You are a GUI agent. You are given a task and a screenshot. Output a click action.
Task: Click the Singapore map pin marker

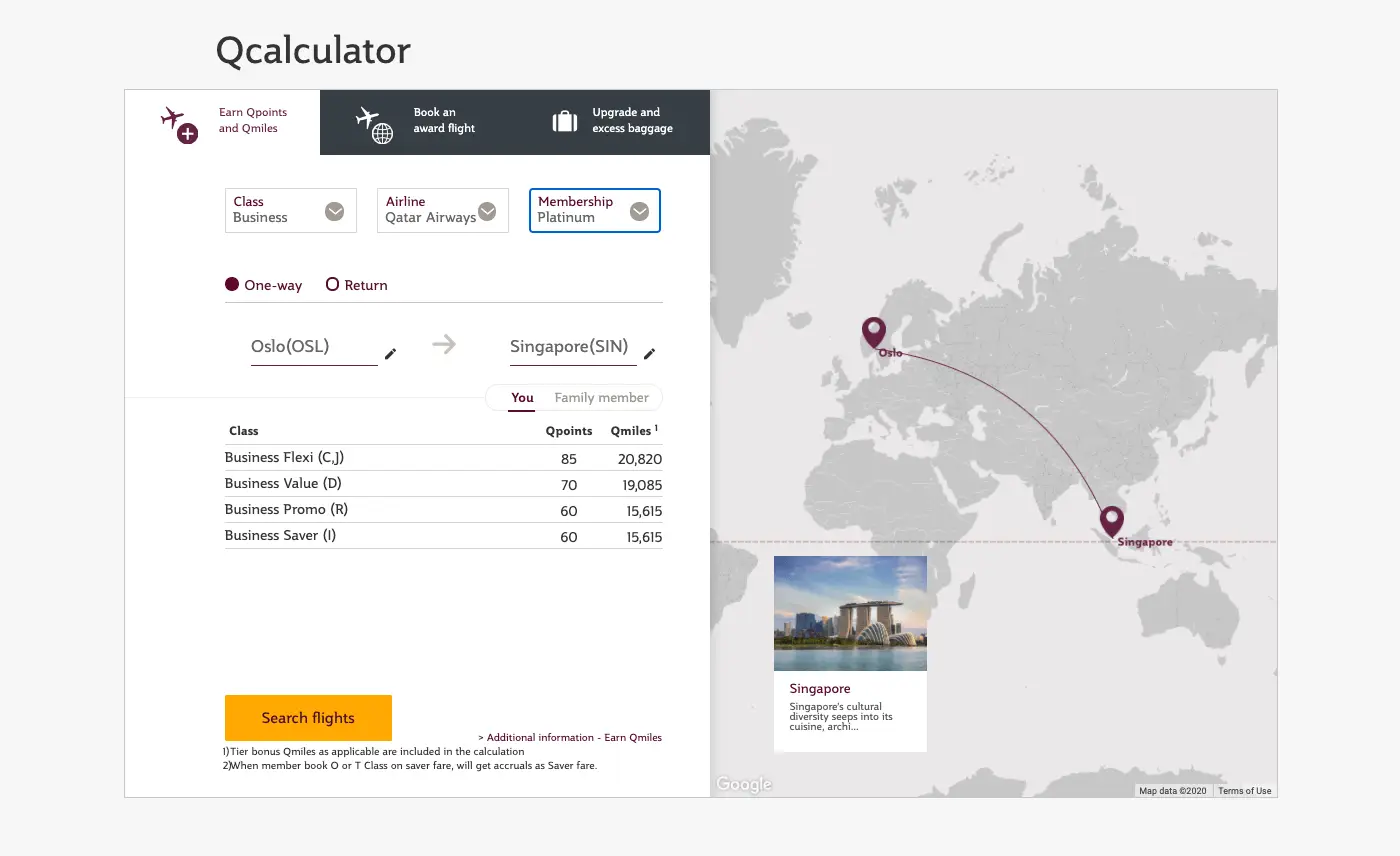click(1111, 521)
